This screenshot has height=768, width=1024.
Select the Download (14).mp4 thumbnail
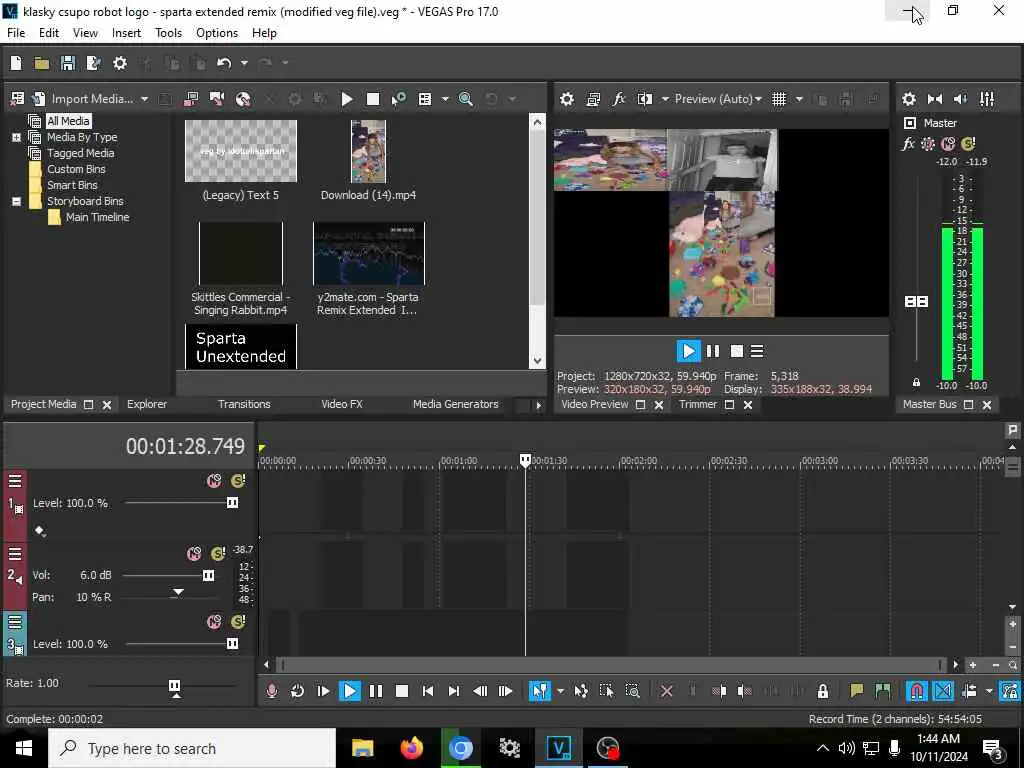coord(368,151)
